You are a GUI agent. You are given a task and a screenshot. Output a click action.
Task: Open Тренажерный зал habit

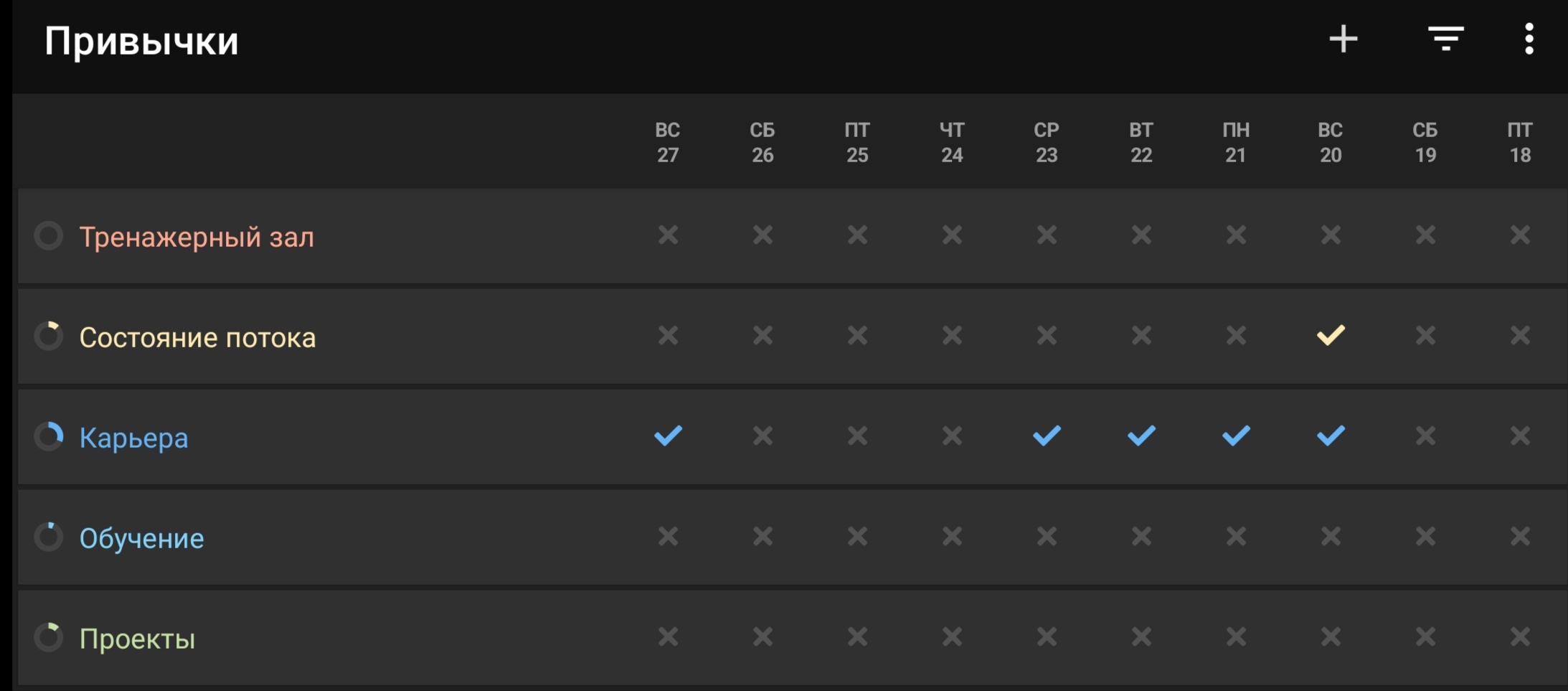(197, 237)
